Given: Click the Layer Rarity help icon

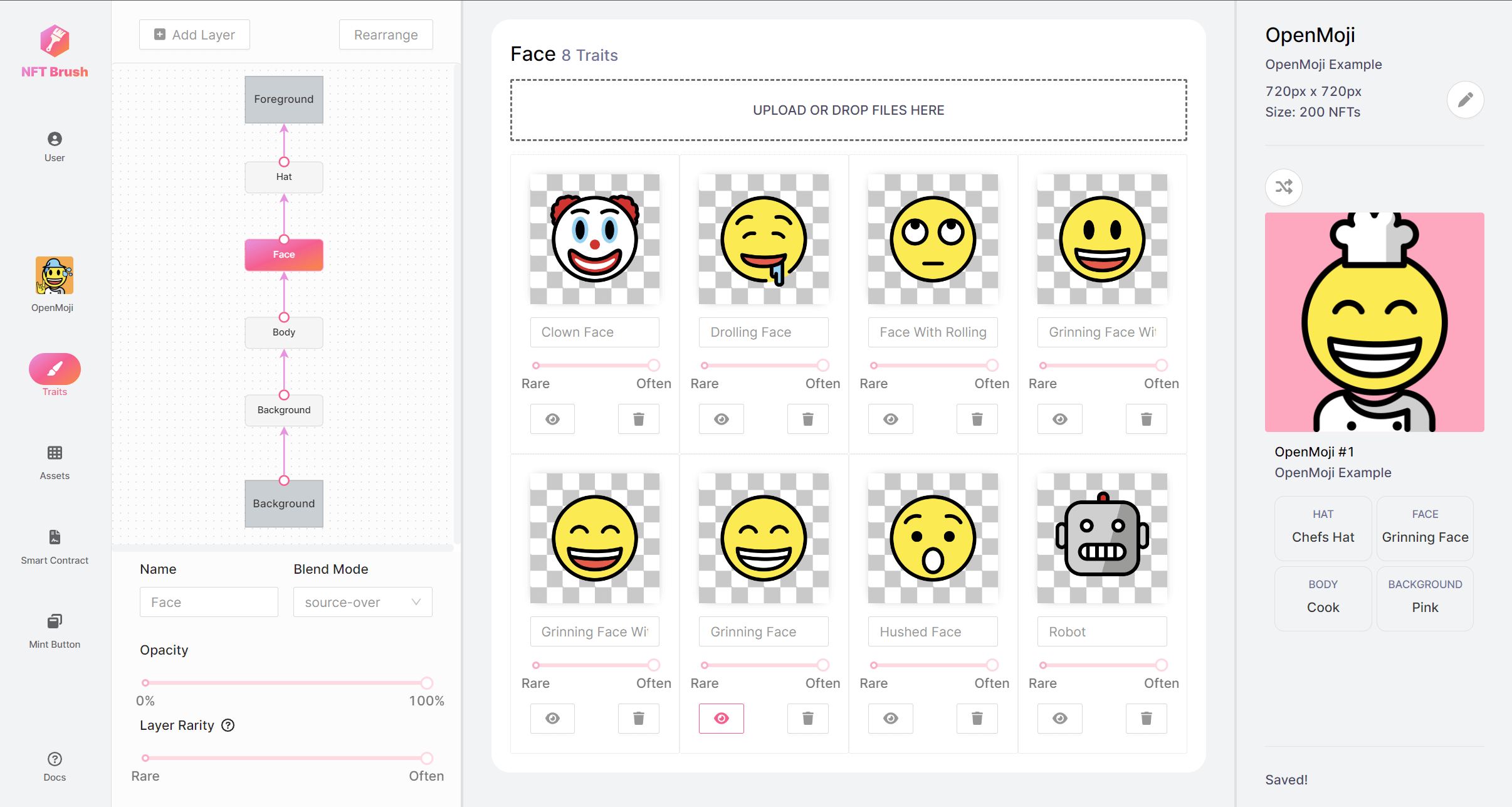Looking at the screenshot, I should tap(228, 725).
